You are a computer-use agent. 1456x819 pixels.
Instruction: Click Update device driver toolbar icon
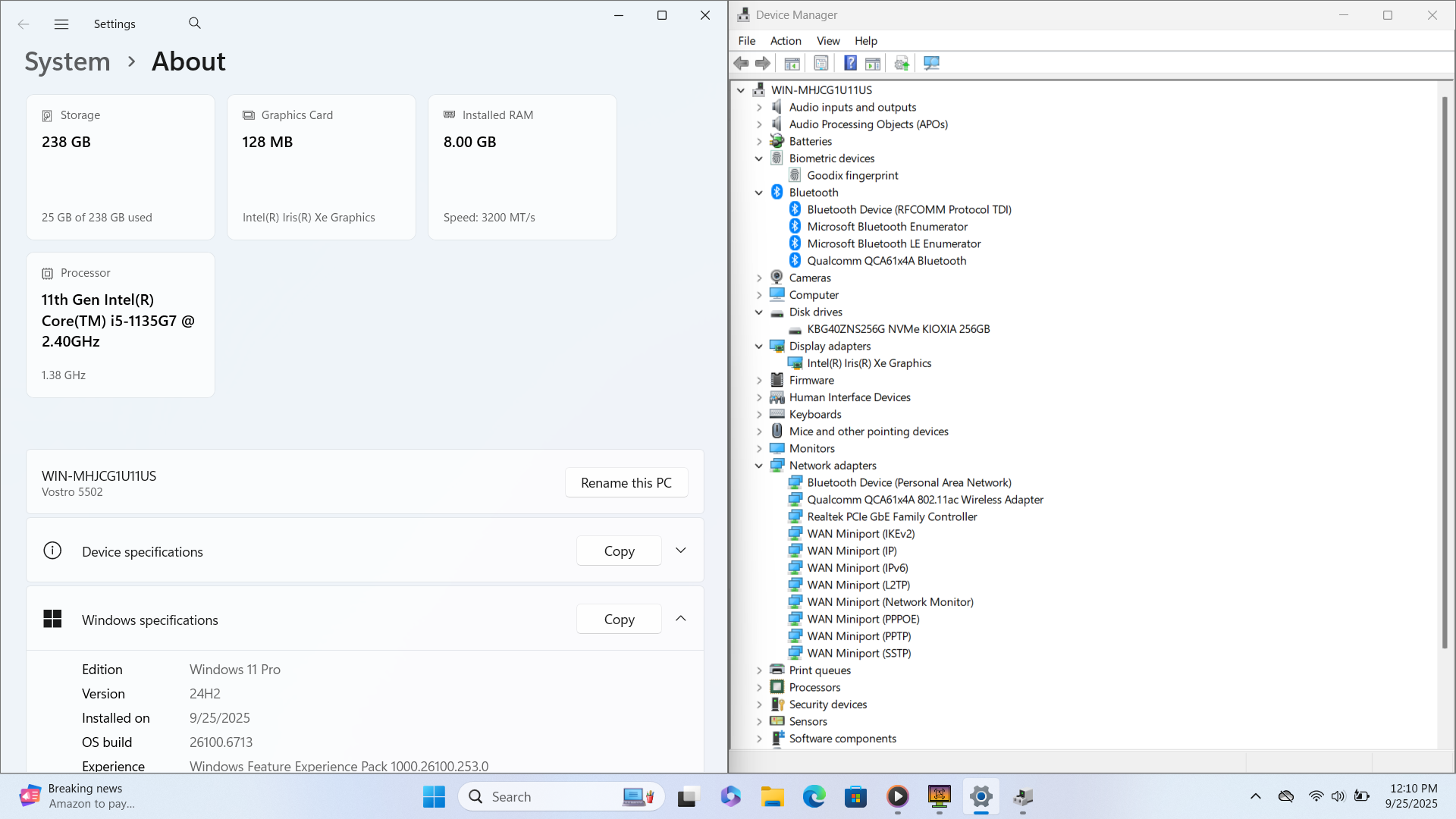click(902, 64)
